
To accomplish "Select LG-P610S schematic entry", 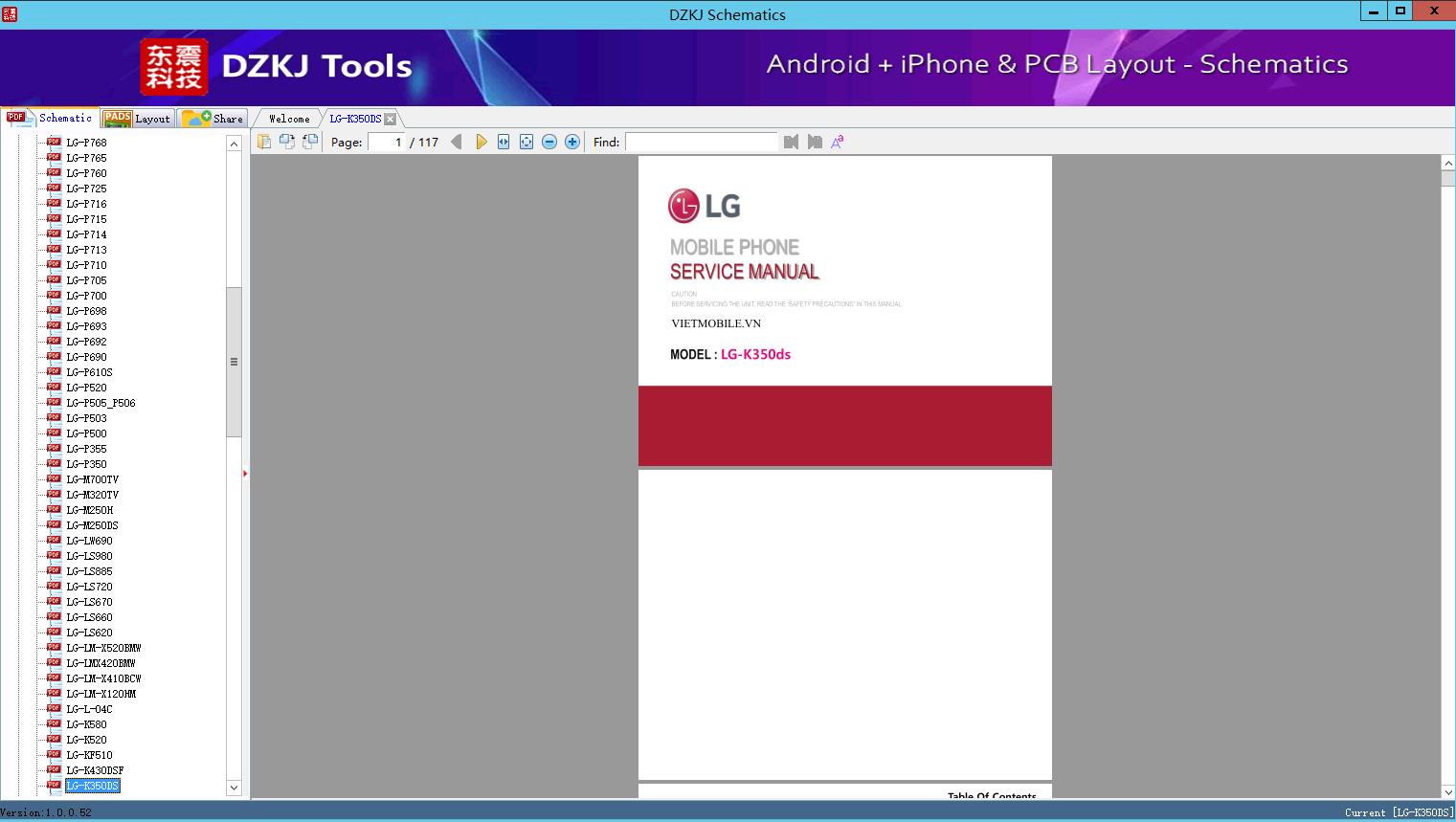I will tap(89, 372).
